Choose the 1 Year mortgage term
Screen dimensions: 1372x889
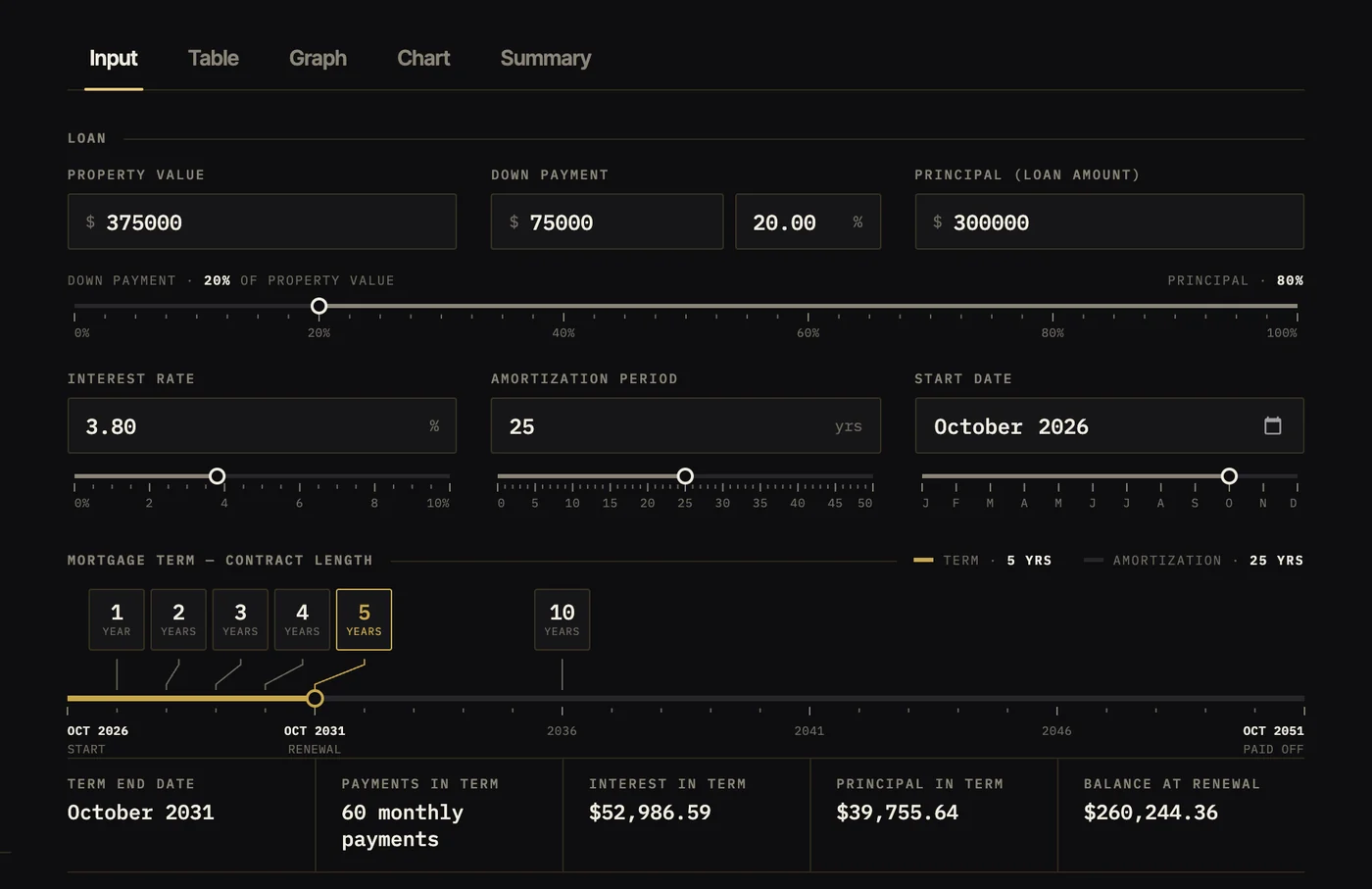pos(117,619)
